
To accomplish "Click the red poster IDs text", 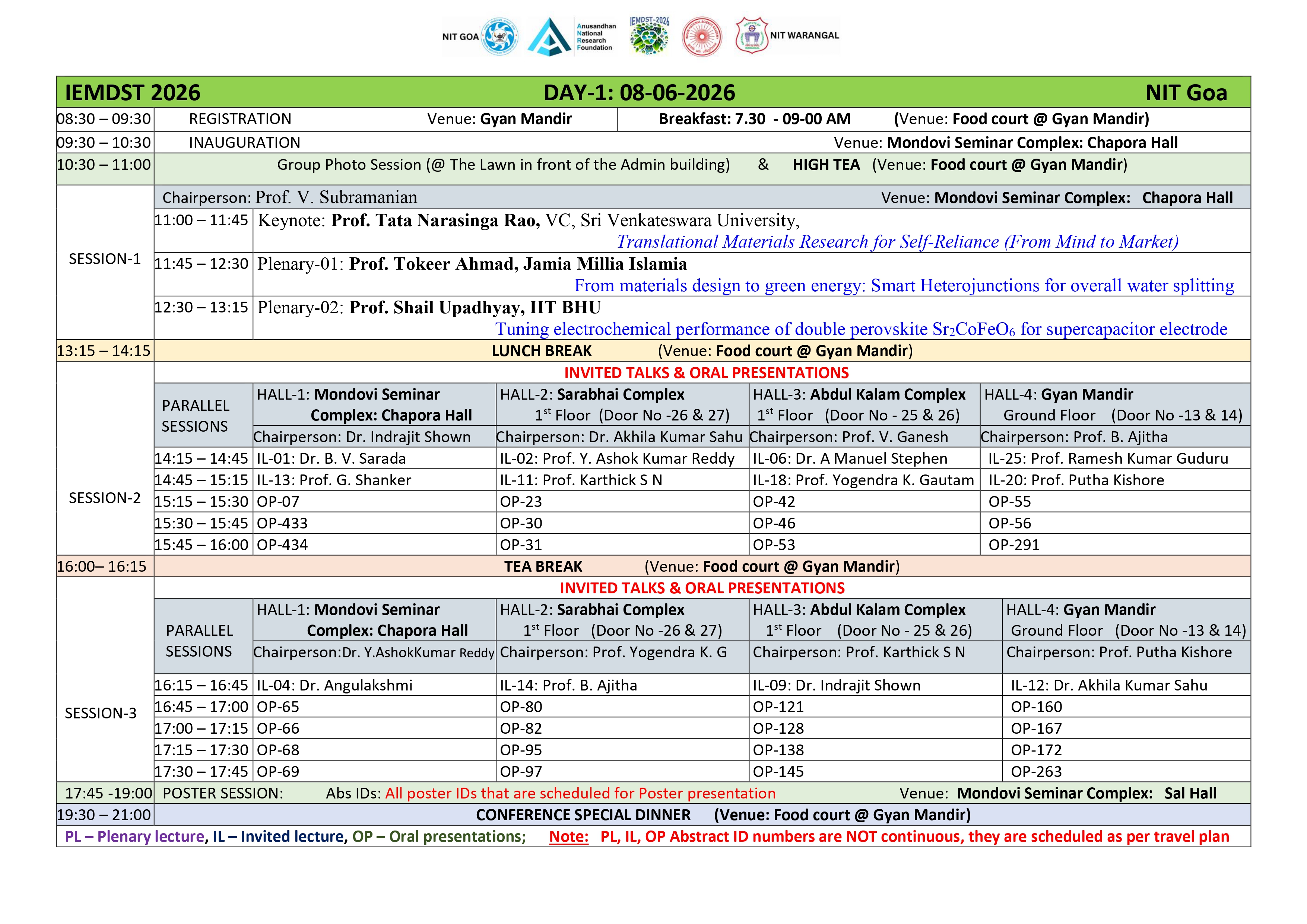I will 580,793.
